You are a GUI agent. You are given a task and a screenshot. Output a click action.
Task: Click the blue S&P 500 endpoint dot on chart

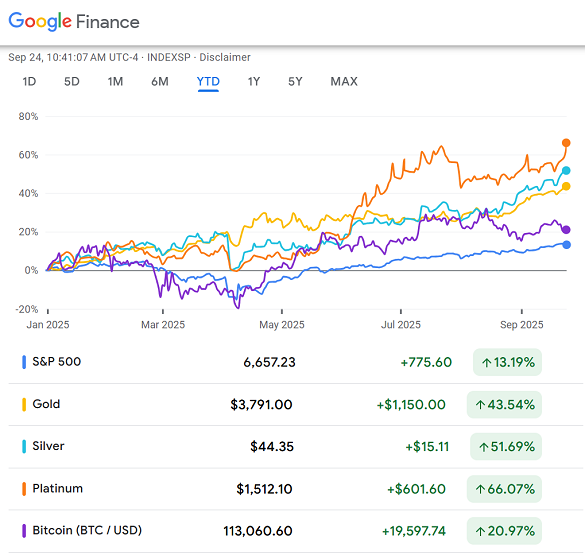pos(566,245)
